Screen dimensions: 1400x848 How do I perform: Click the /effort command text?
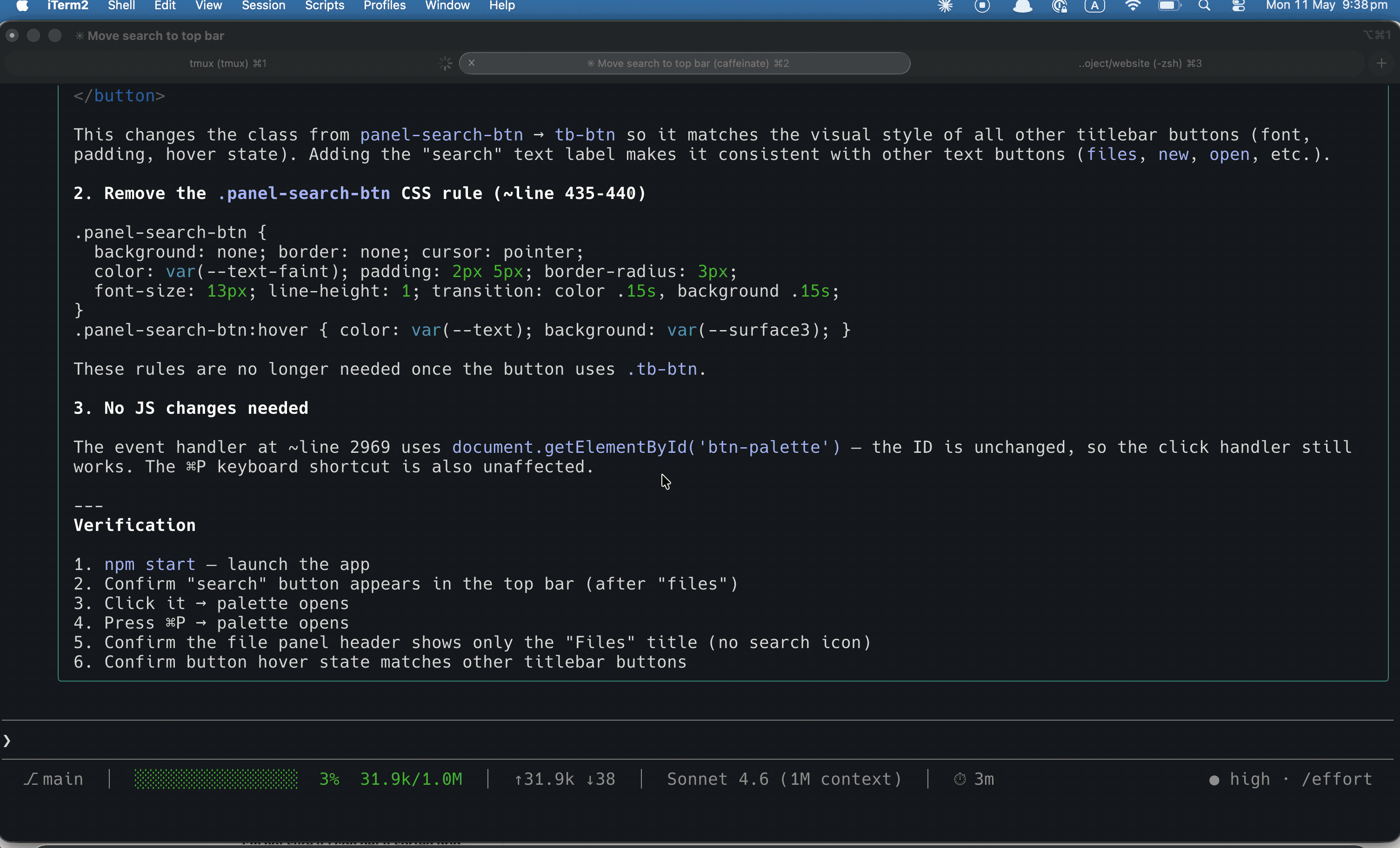[1337, 779]
